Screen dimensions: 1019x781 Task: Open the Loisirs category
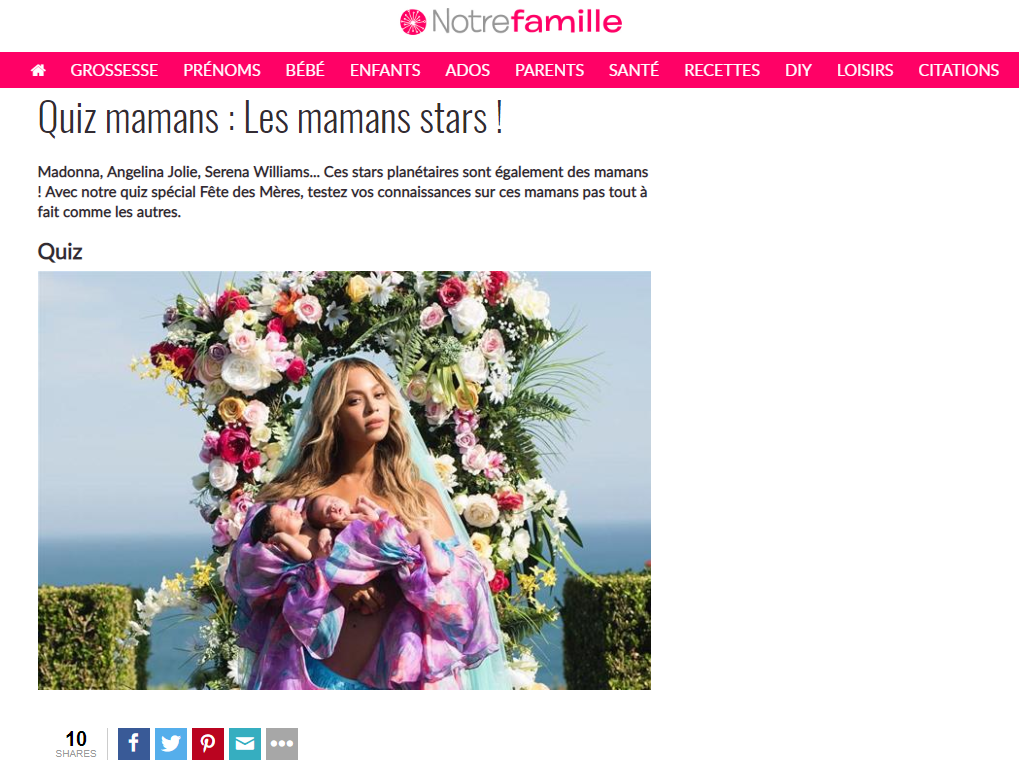coord(865,70)
